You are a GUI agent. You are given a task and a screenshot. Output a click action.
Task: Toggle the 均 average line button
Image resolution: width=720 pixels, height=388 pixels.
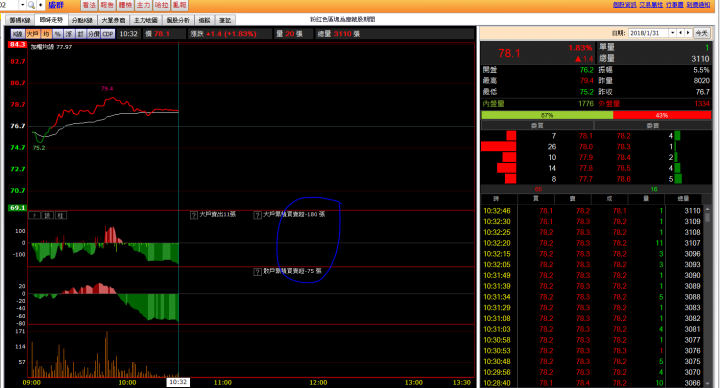click(x=46, y=34)
